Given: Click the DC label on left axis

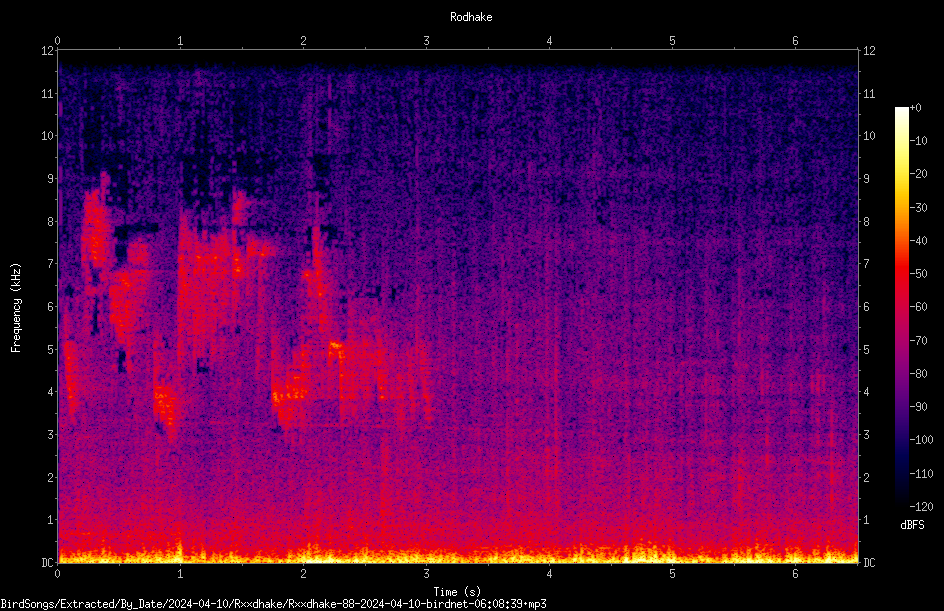Looking at the screenshot, I should point(47,562).
